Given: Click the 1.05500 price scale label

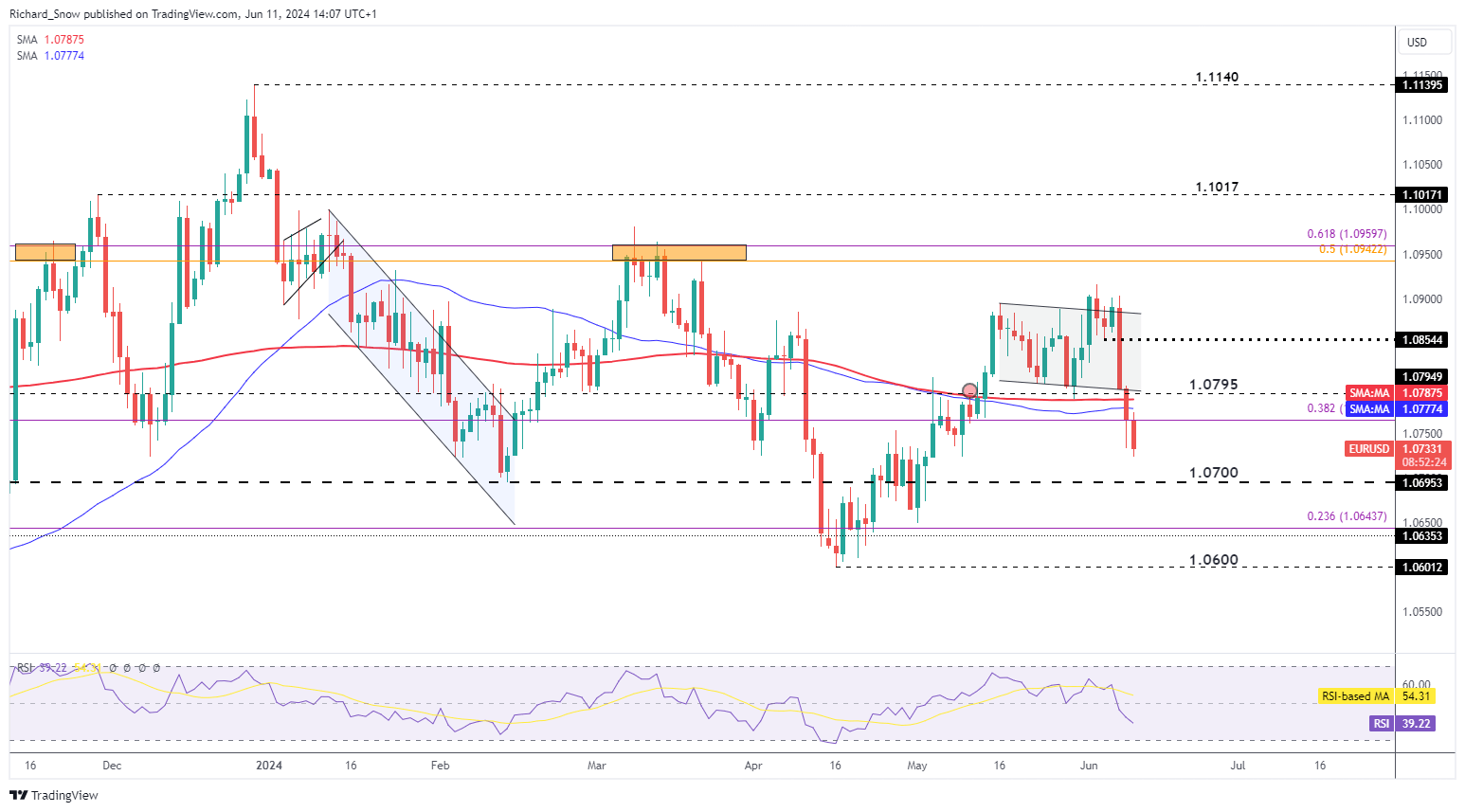Looking at the screenshot, I should [1422, 612].
